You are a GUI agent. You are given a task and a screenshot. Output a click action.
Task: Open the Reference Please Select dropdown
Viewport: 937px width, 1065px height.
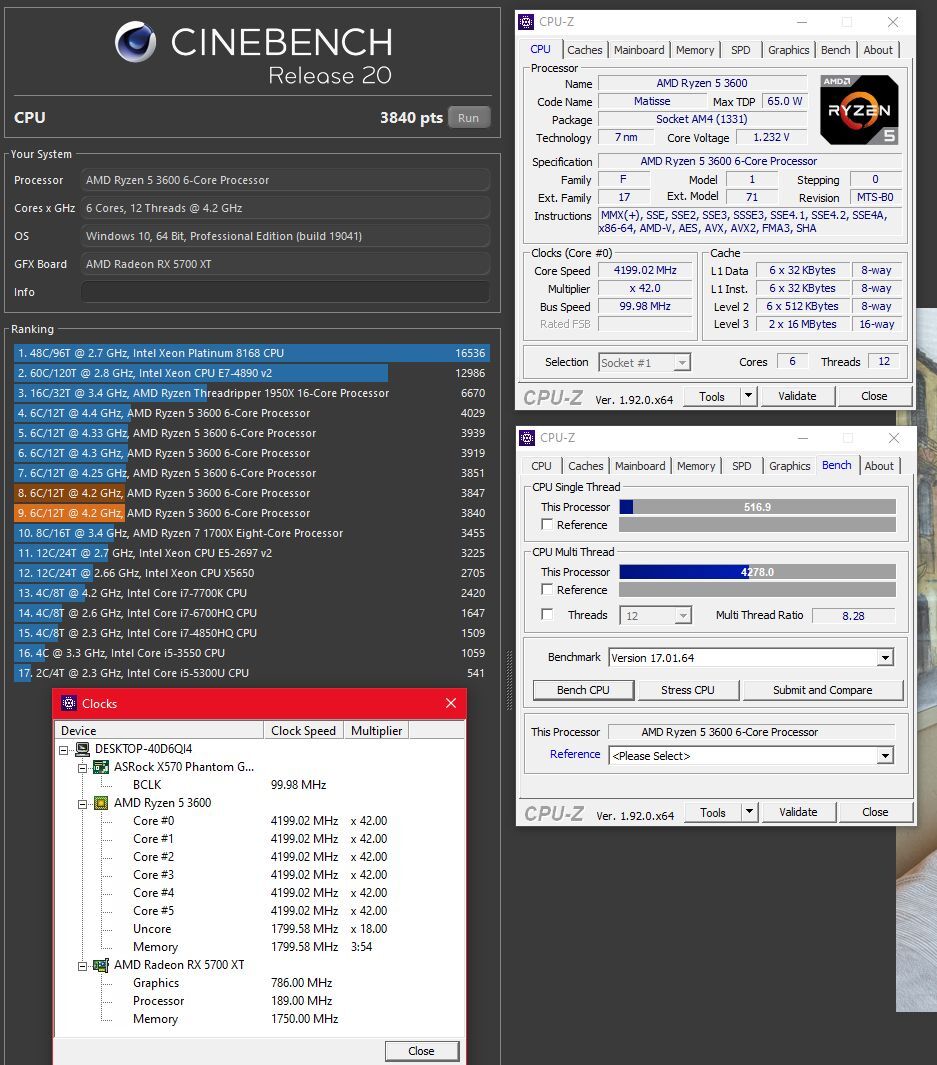[x=885, y=756]
